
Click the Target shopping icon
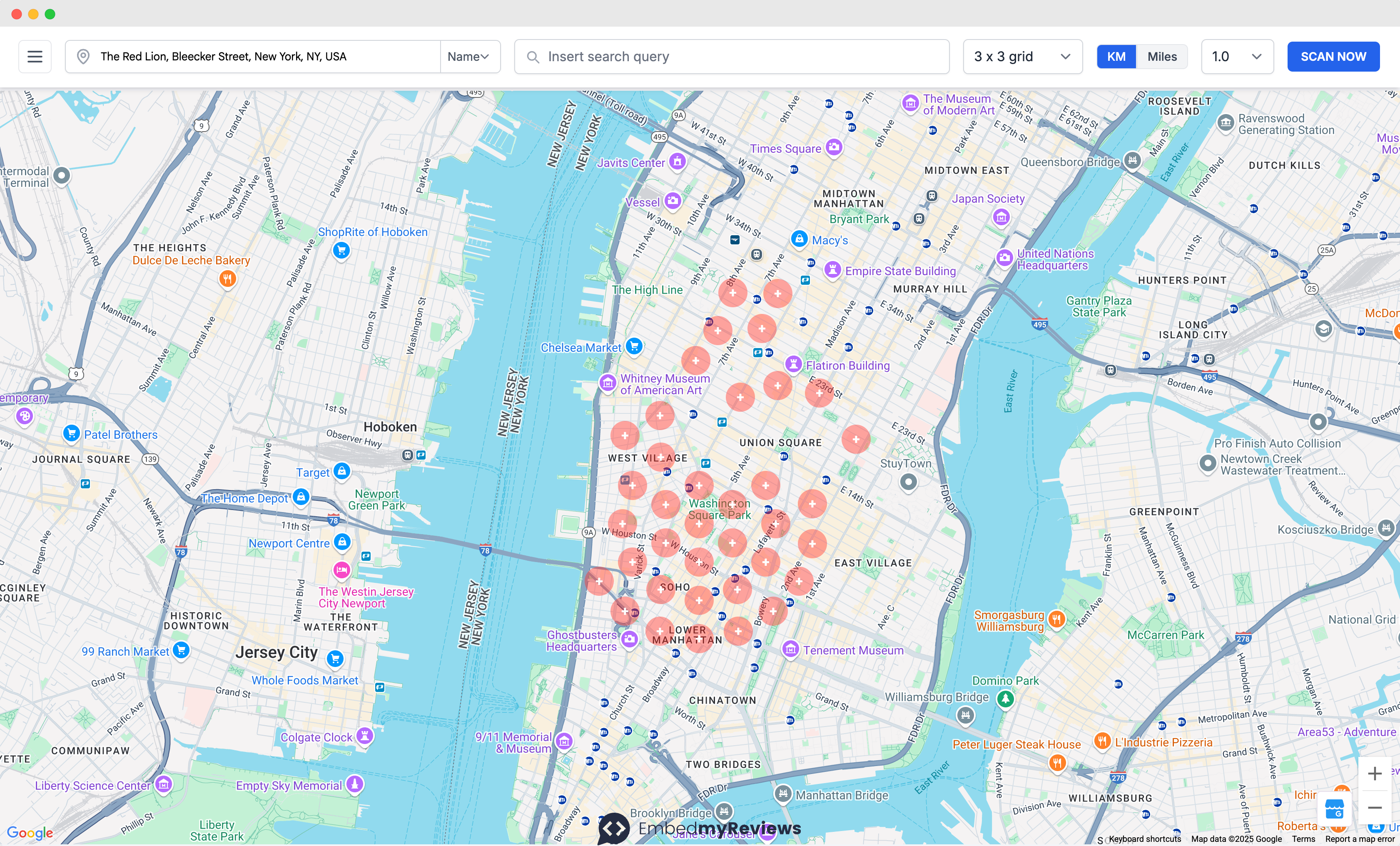tap(341, 471)
